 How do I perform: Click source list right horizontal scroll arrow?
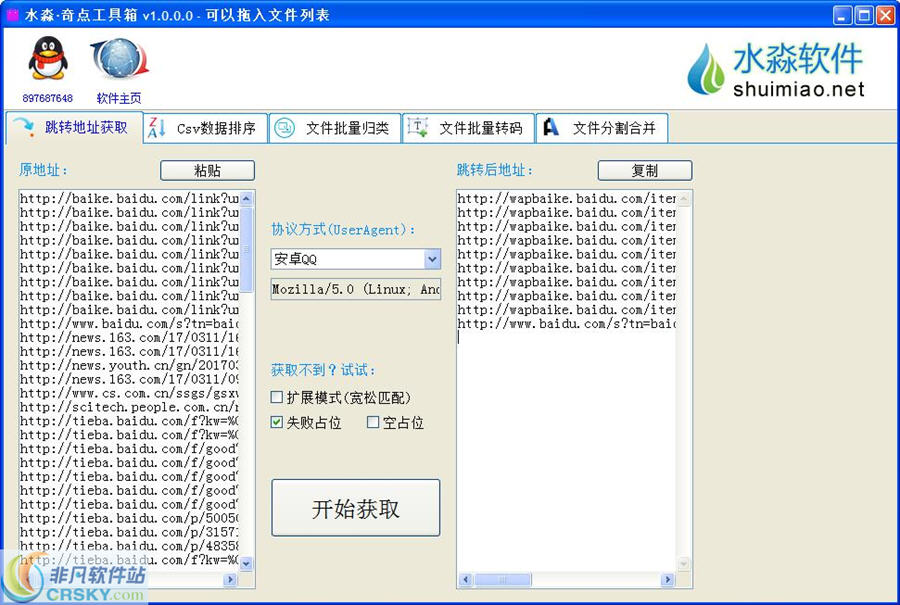(231, 580)
